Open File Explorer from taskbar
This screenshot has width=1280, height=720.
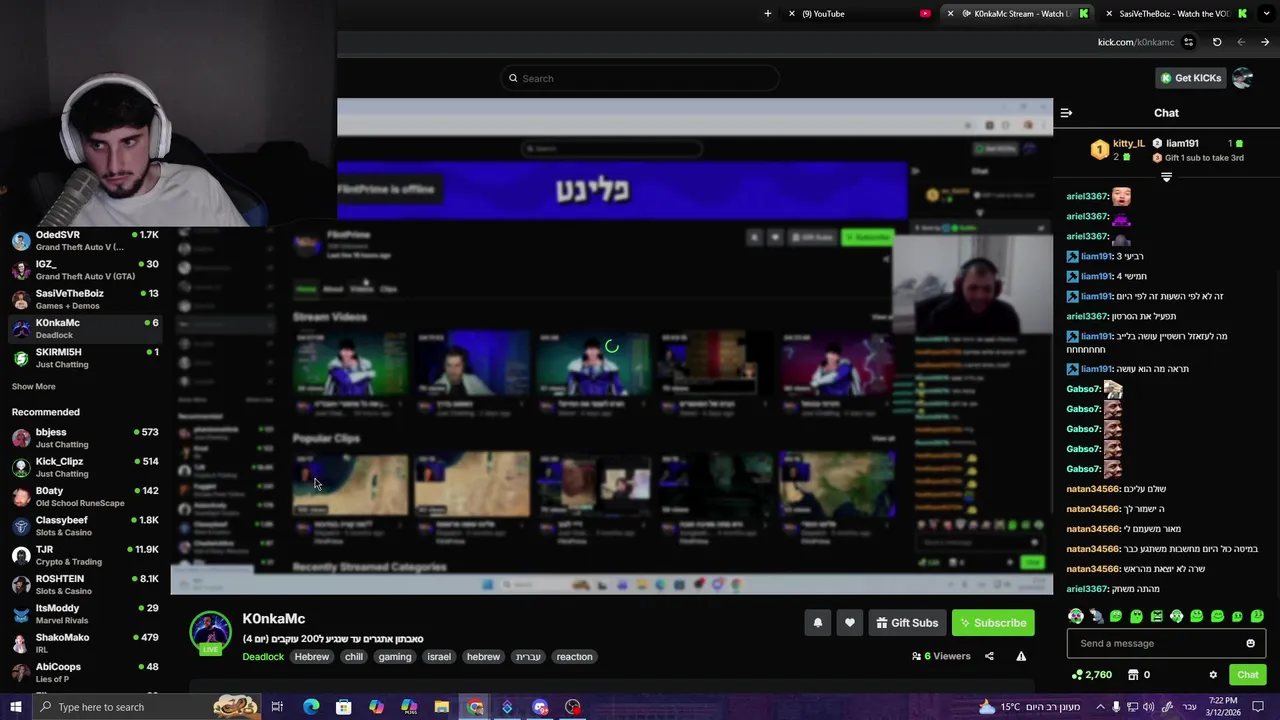(442, 707)
